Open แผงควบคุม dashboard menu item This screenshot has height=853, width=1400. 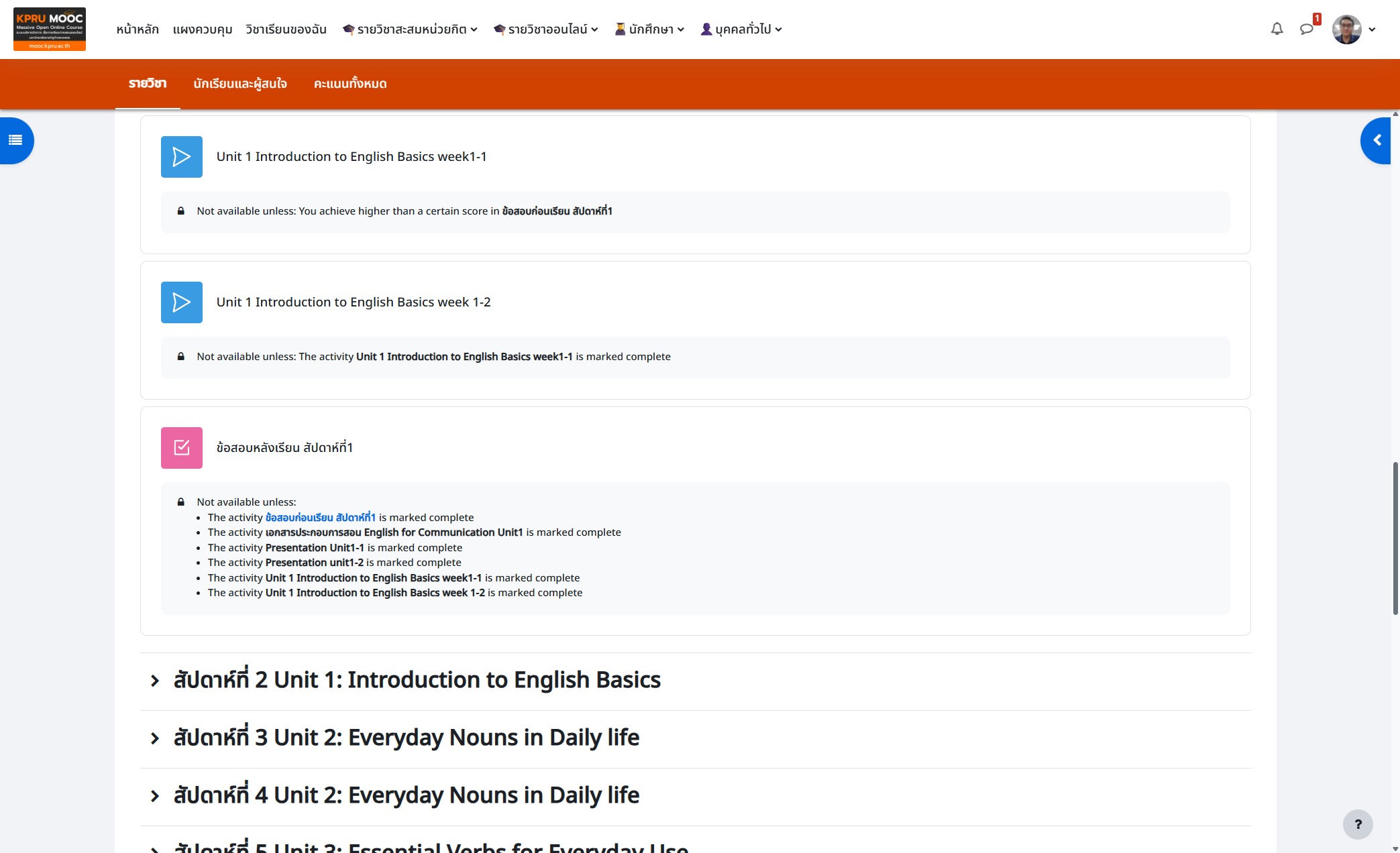tap(203, 29)
